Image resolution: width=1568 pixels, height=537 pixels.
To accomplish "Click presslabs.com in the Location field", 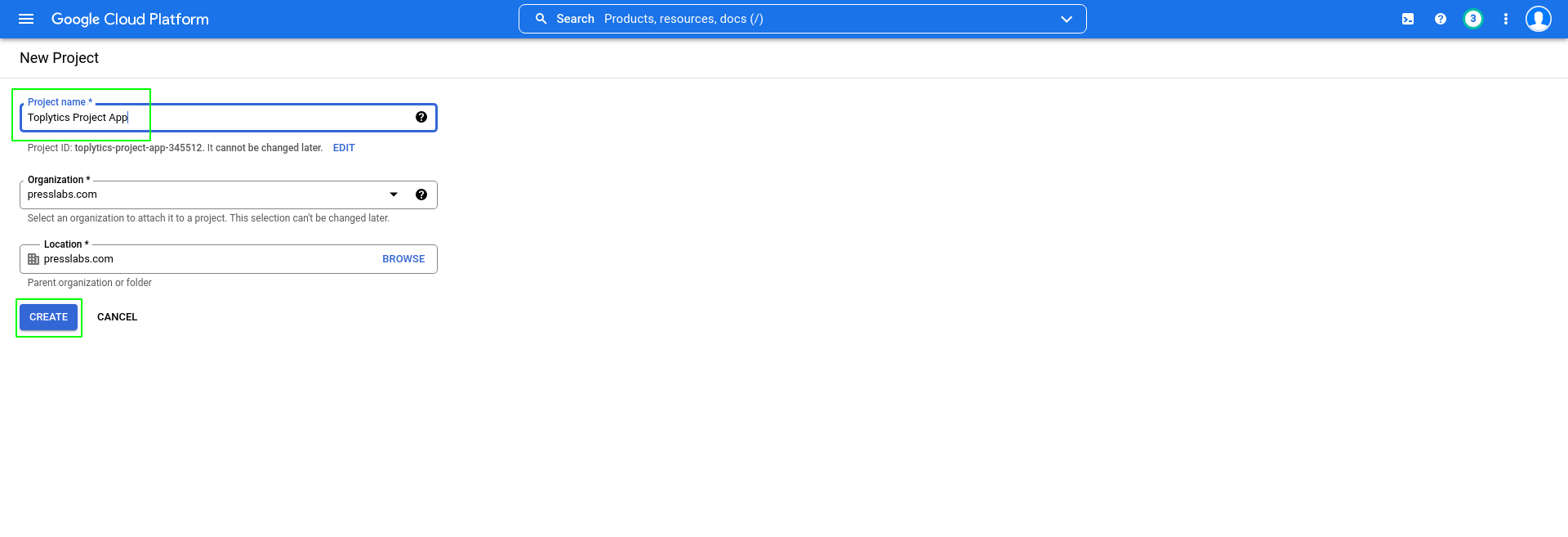I will click(78, 259).
